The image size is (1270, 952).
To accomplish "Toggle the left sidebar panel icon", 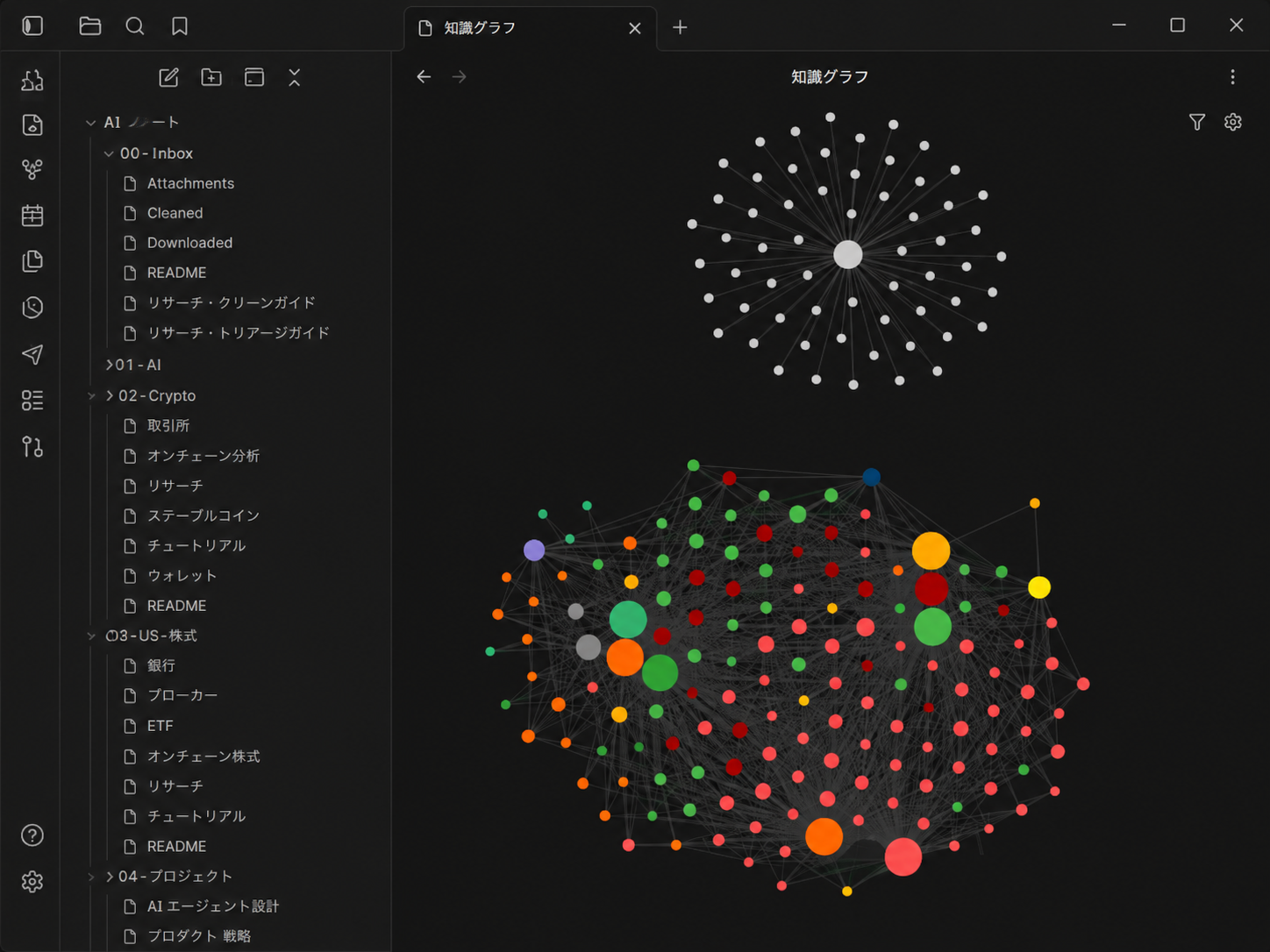I will [32, 26].
